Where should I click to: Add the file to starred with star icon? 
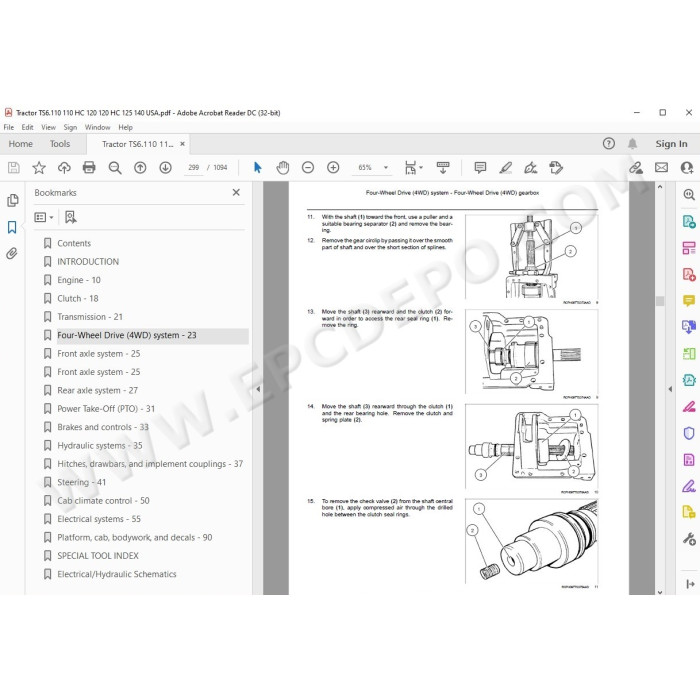tap(39, 168)
